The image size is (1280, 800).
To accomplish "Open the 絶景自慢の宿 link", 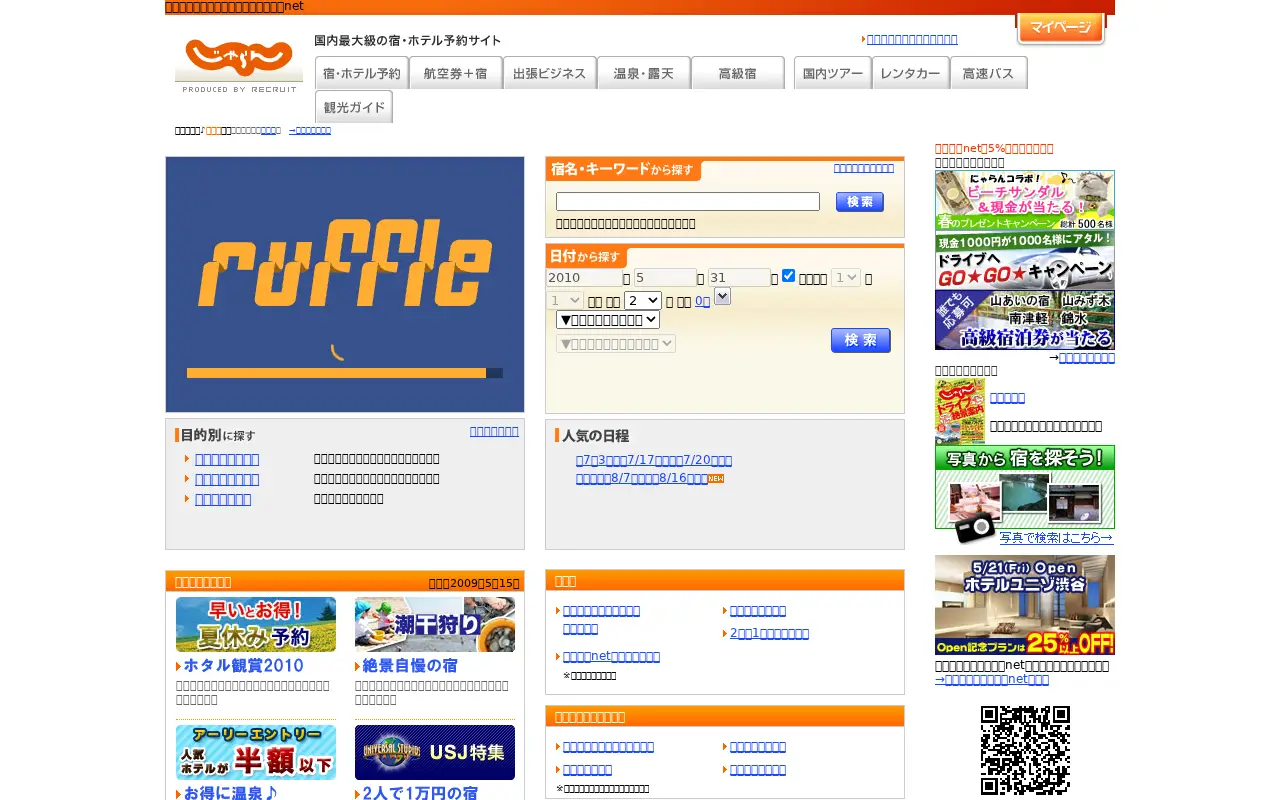I will [x=410, y=666].
